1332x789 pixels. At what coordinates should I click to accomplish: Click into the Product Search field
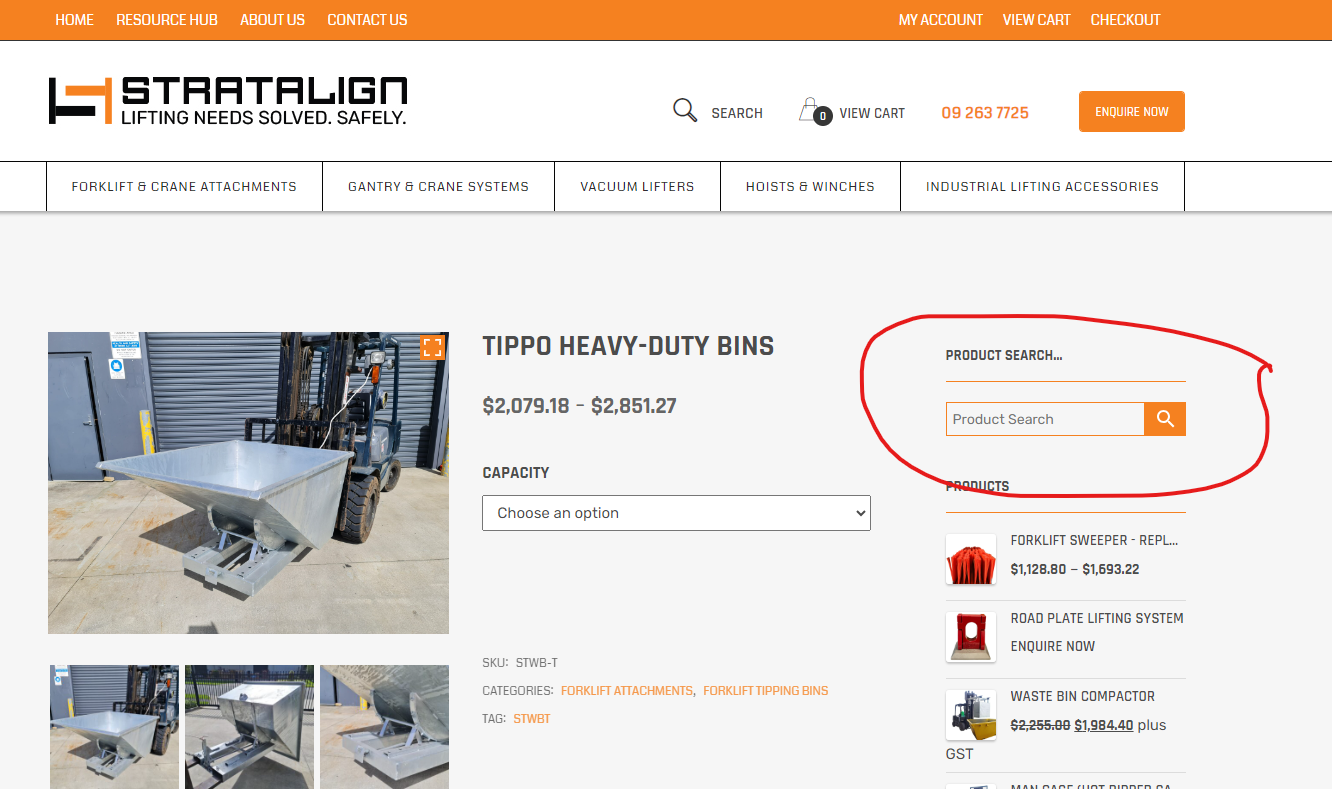(1045, 419)
